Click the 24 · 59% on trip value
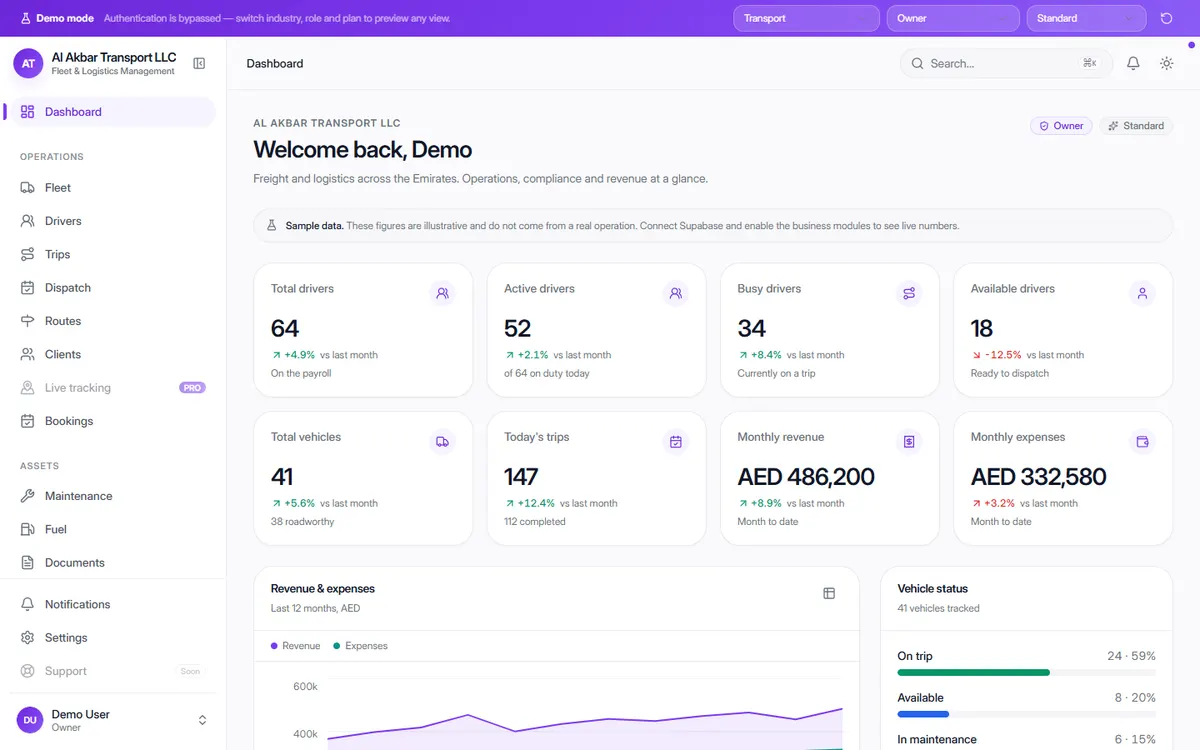 pos(1131,656)
